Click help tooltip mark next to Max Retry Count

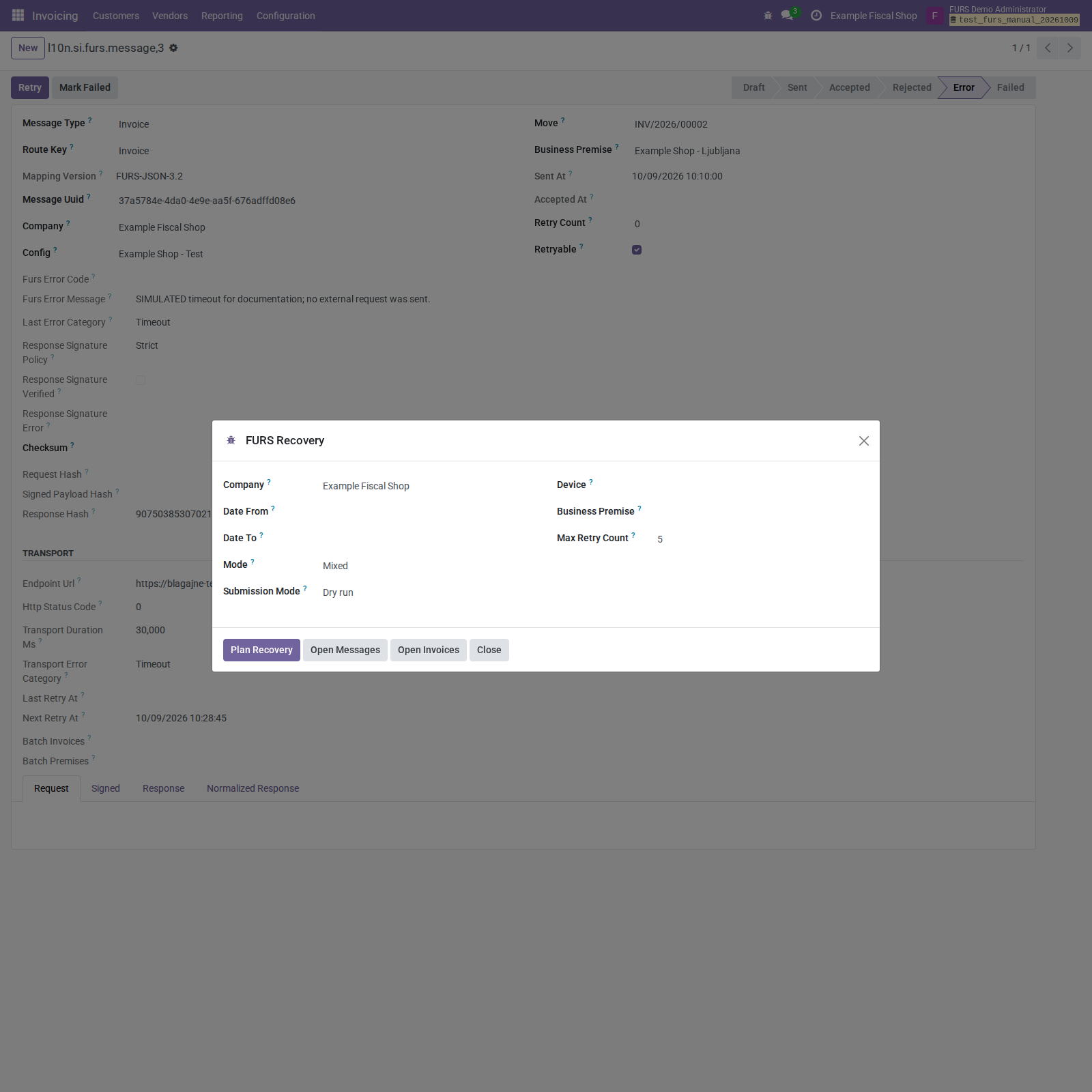tap(633, 535)
